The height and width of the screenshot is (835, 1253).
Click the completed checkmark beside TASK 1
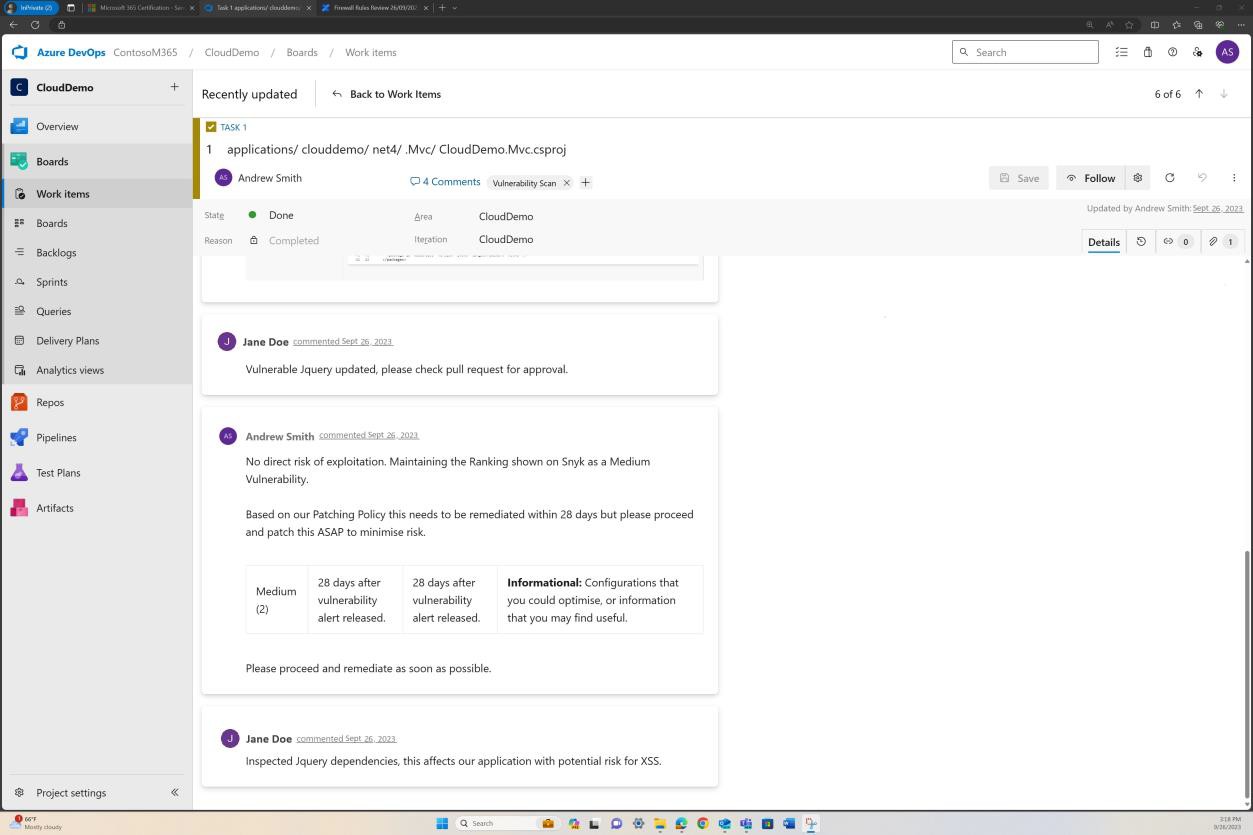click(x=211, y=127)
